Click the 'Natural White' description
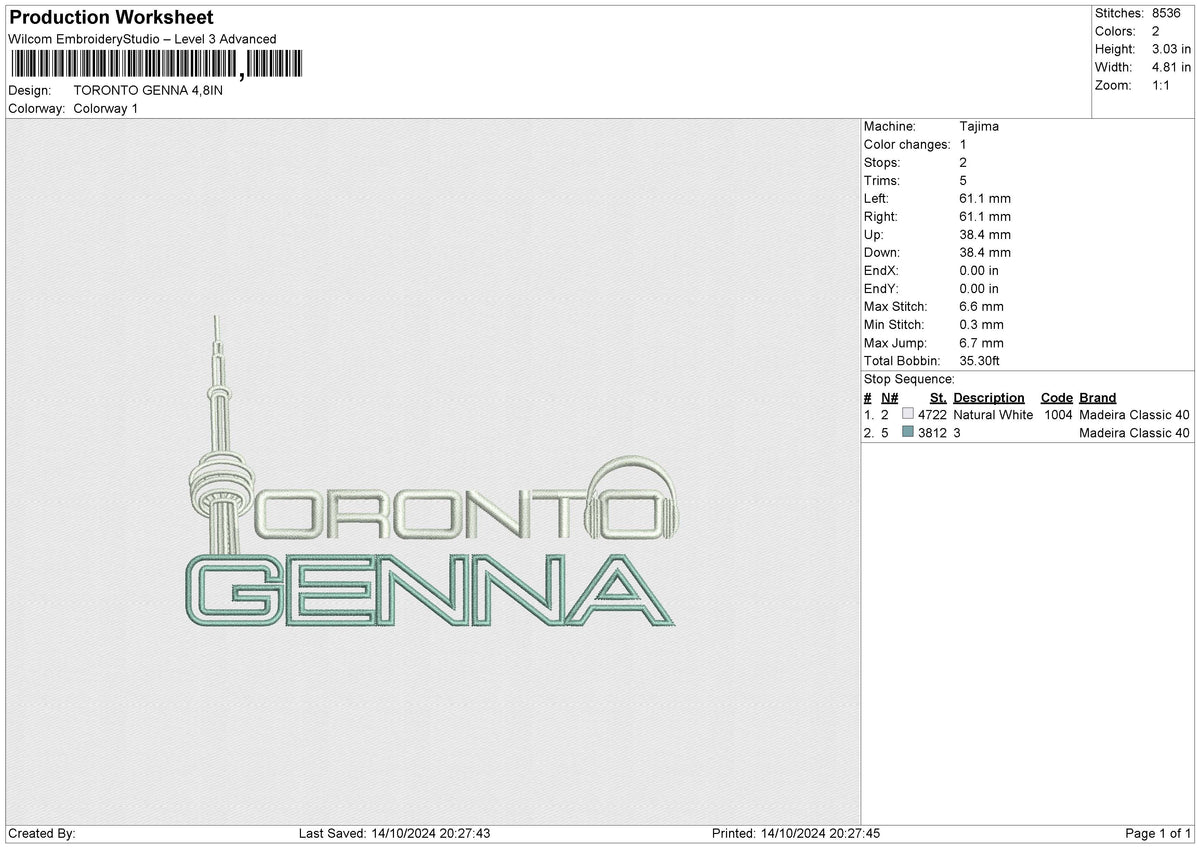1200x848 pixels. pos(993,415)
